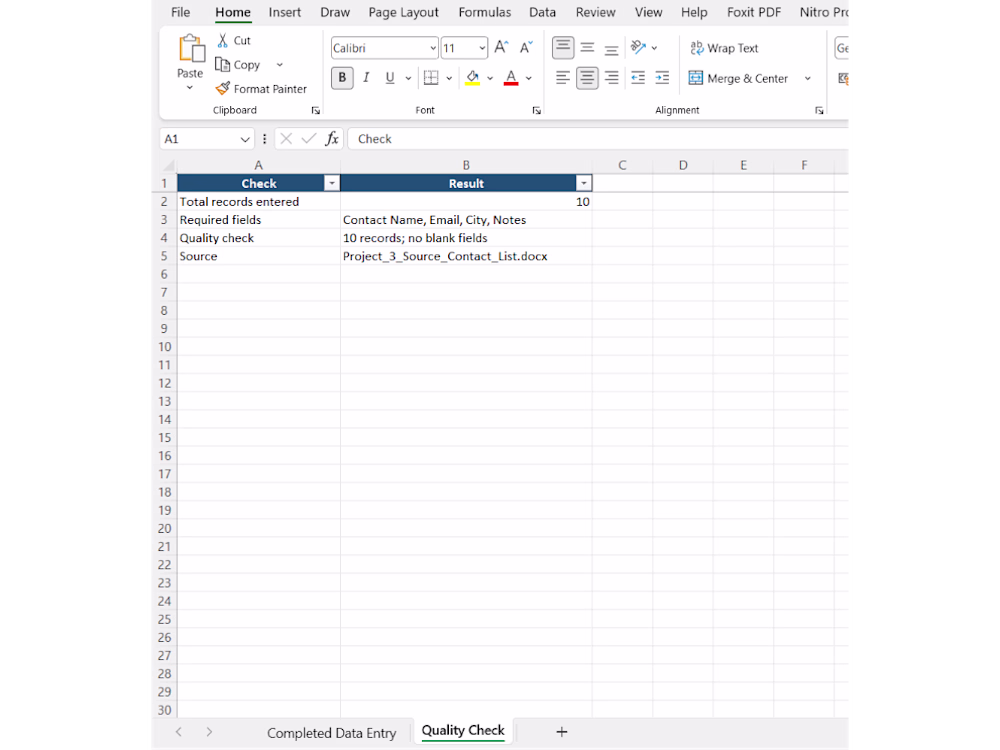Add a new sheet with plus
Screen dimensions: 1000x750
(x=561, y=732)
